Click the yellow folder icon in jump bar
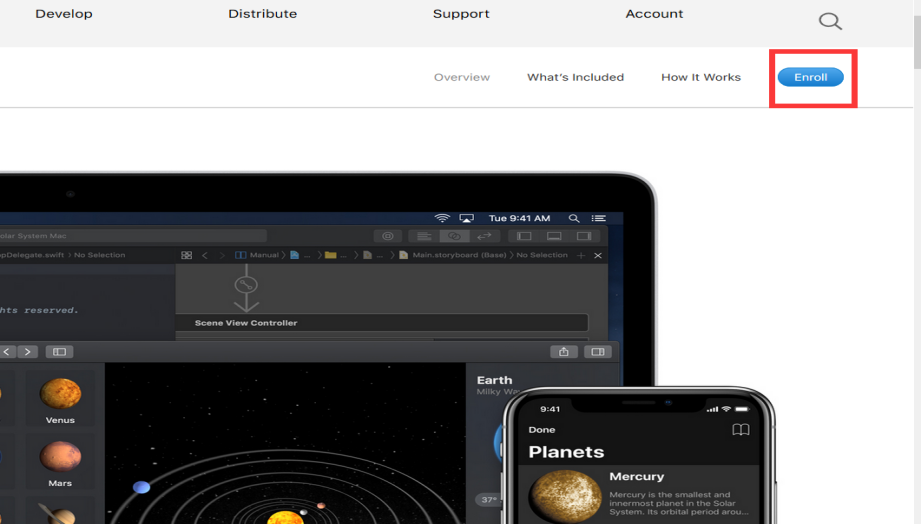The image size is (921, 525). pos(331,255)
